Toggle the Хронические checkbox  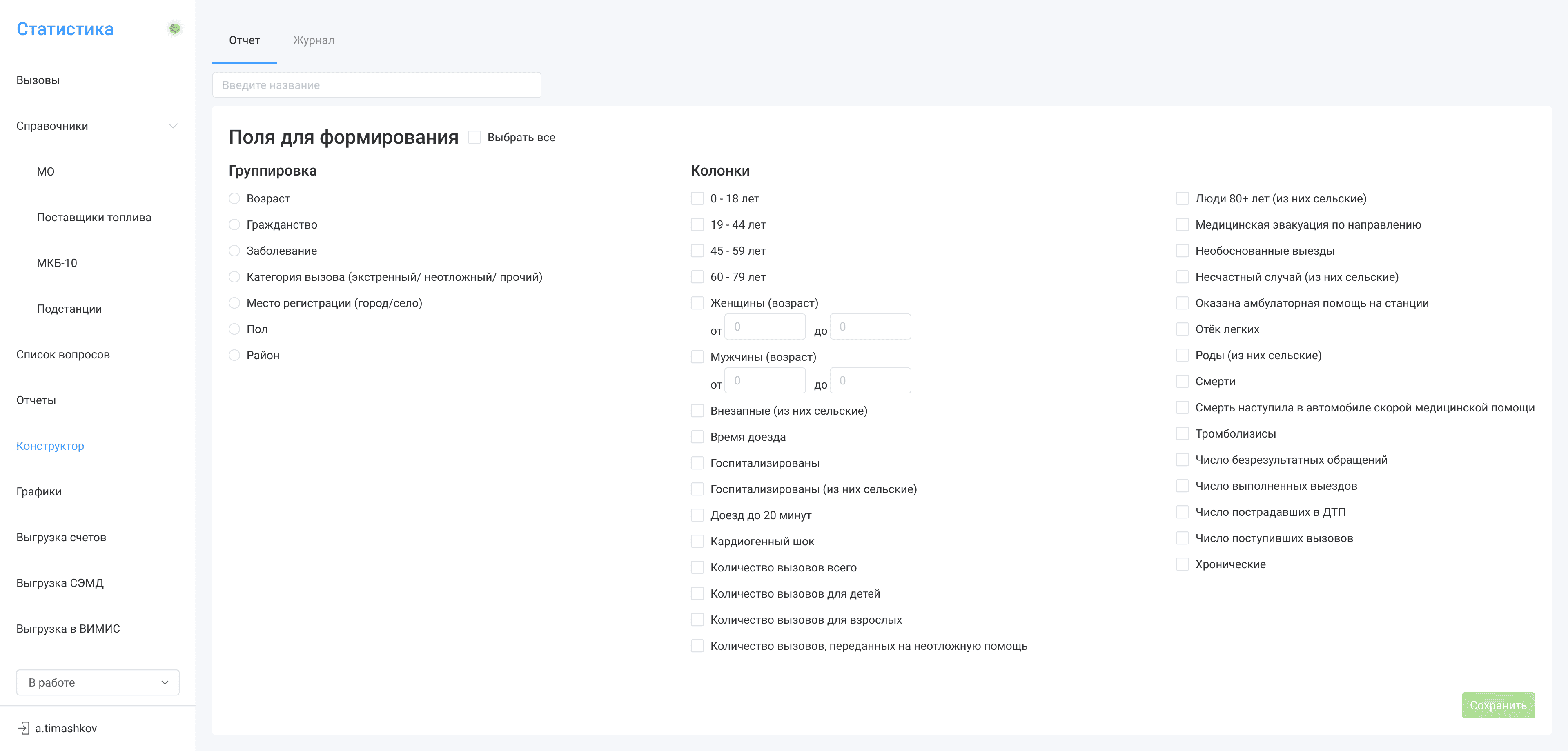click(x=1182, y=564)
